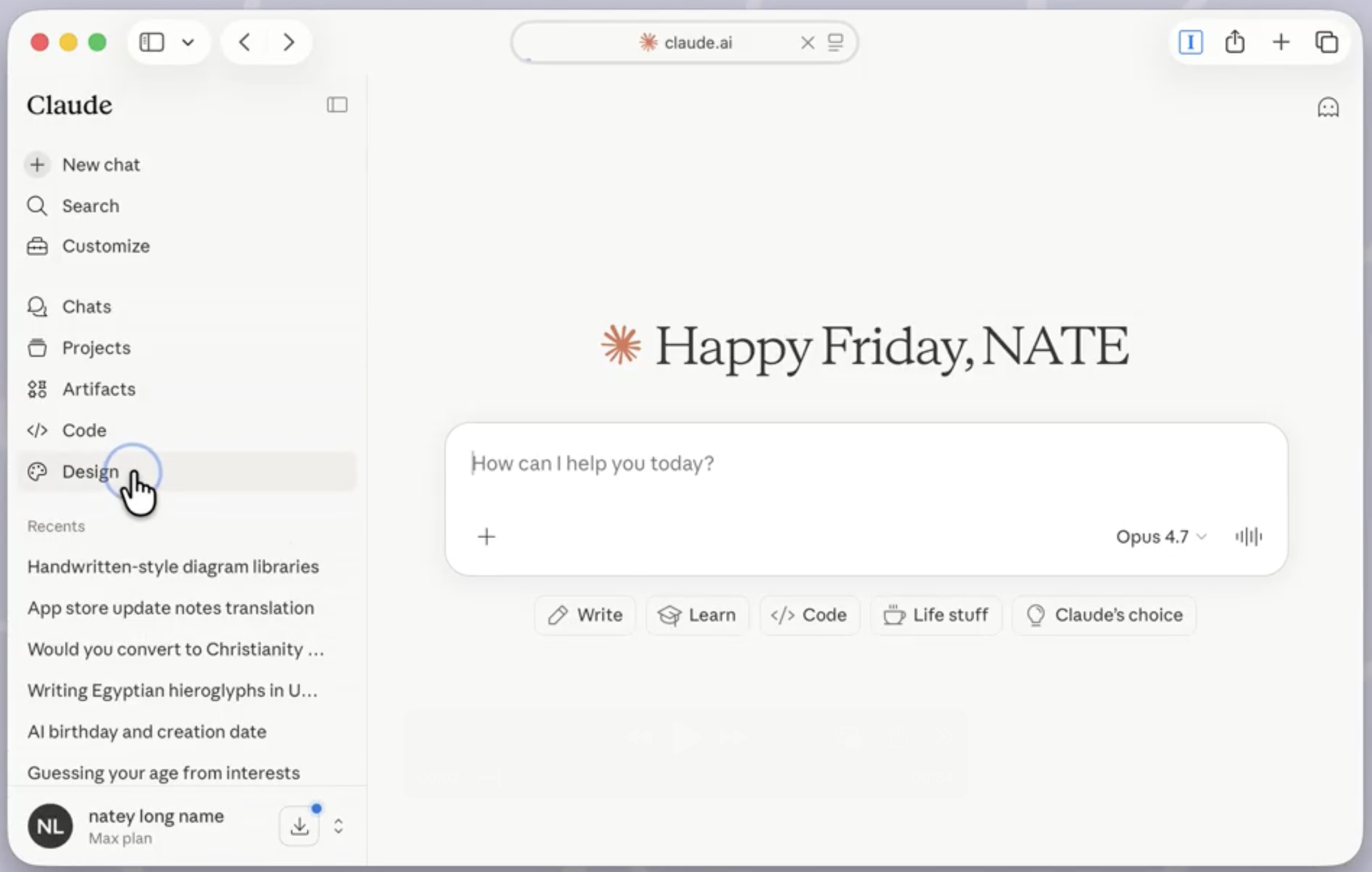Click the download icon near the profile
Screen dimensions: 1372x872
click(299, 826)
